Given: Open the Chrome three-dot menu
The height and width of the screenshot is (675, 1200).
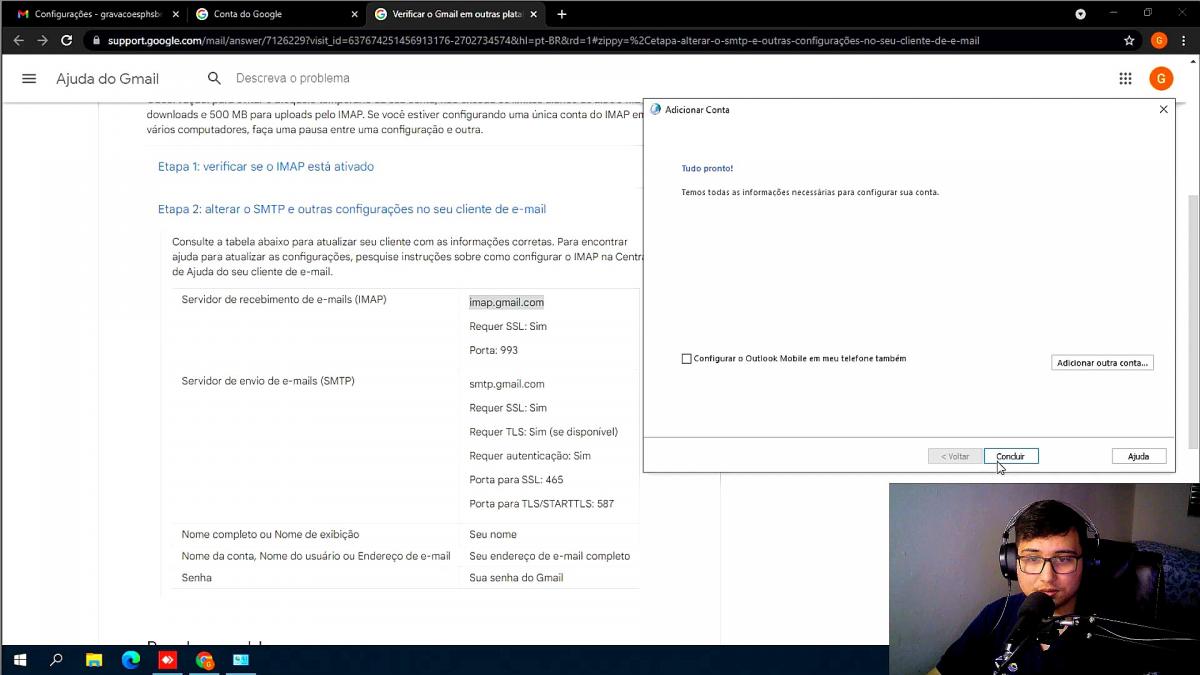Looking at the screenshot, I should point(1184,41).
